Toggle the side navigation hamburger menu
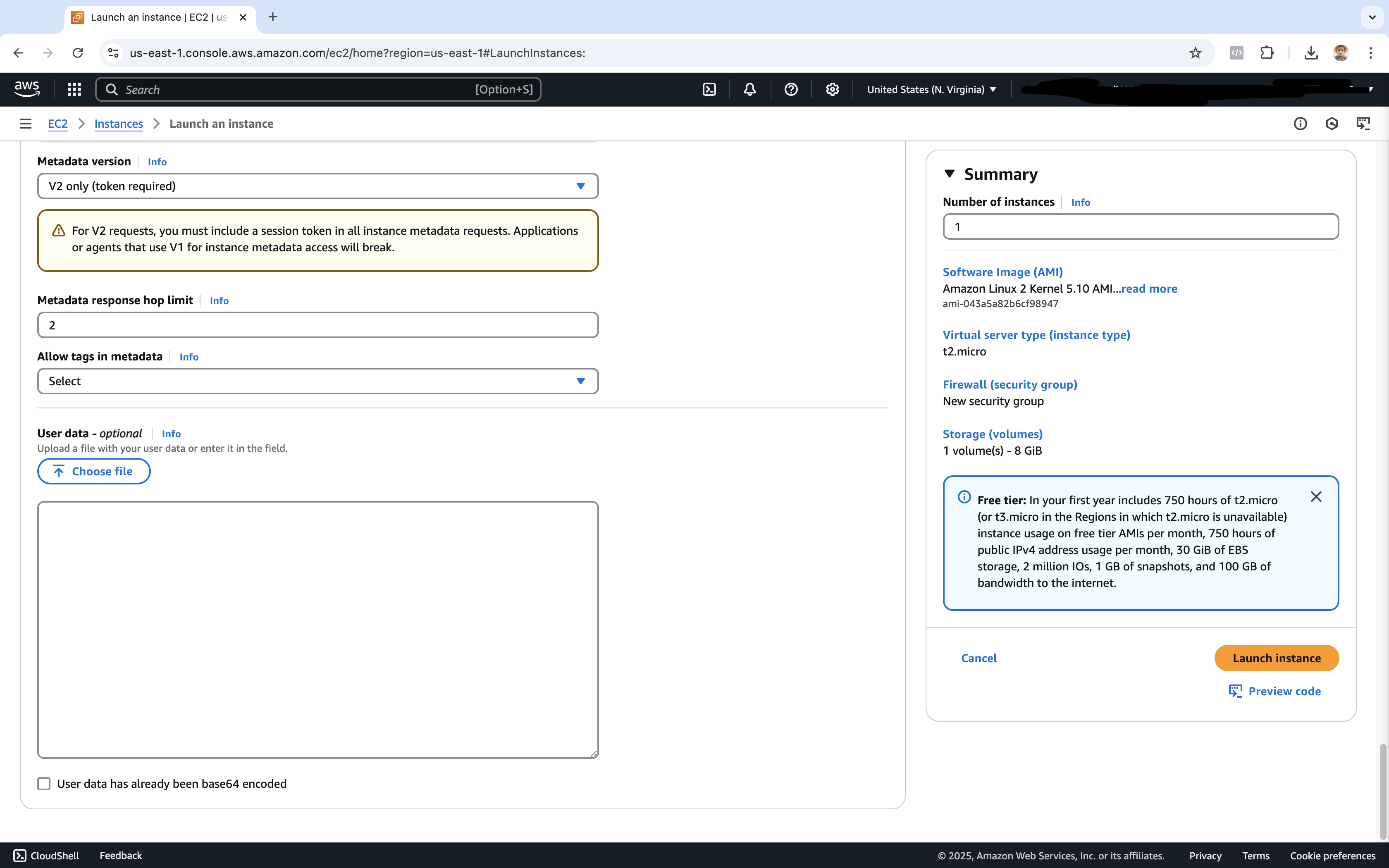1389x868 pixels. click(x=25, y=124)
